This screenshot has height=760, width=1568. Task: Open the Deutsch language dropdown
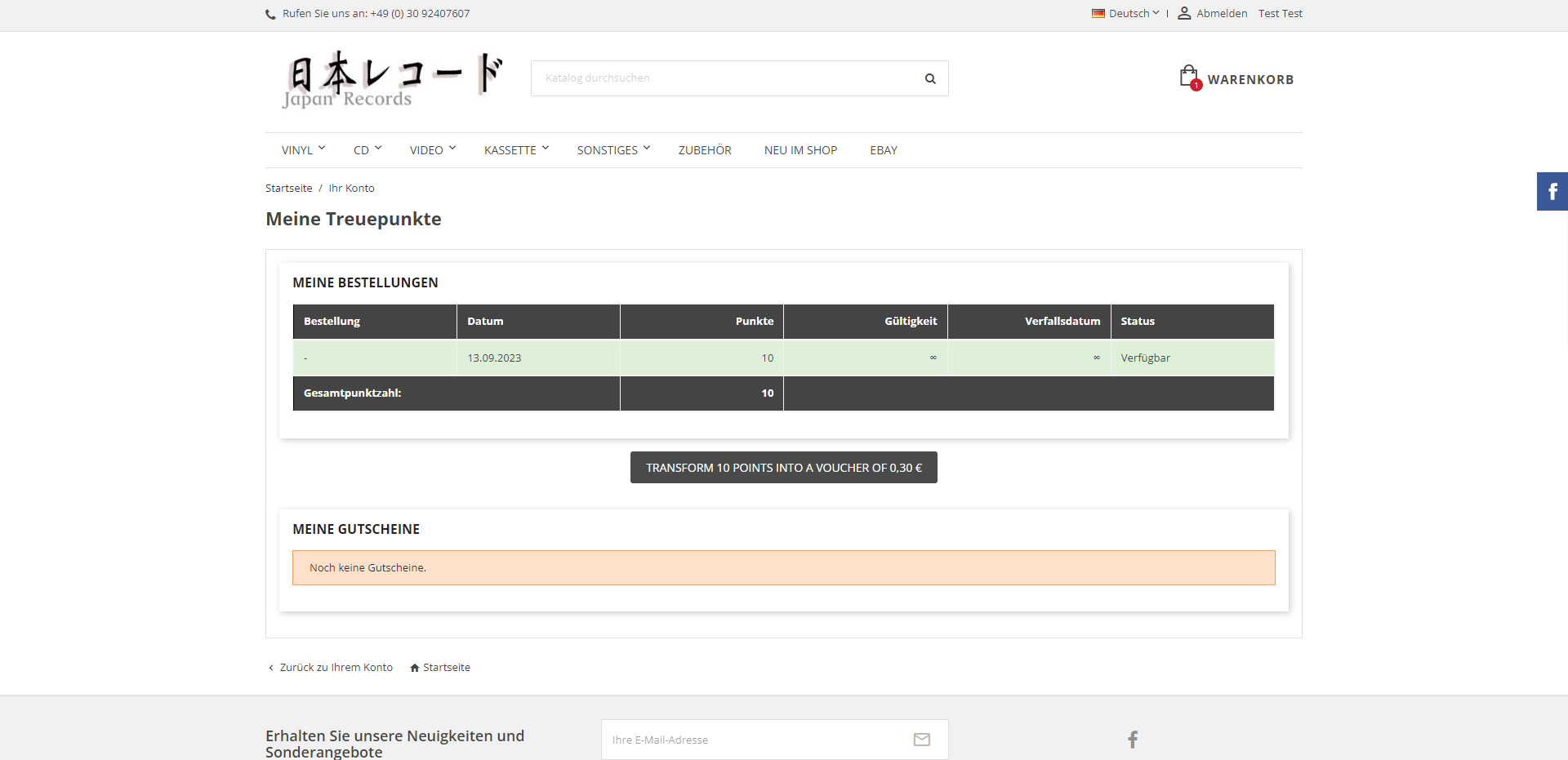pos(1134,13)
